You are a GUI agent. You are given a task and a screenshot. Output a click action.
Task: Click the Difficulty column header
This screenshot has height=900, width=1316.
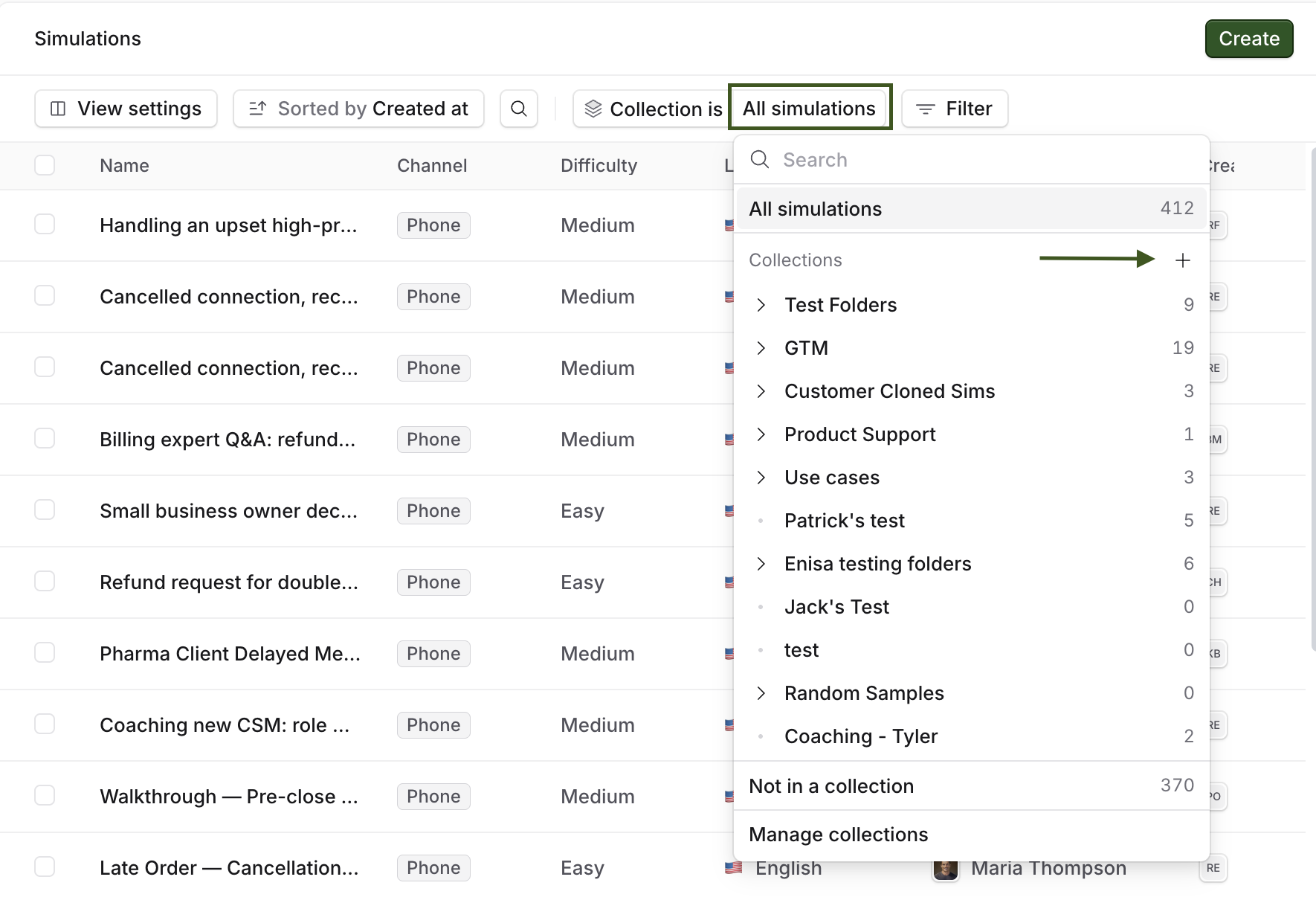click(599, 166)
